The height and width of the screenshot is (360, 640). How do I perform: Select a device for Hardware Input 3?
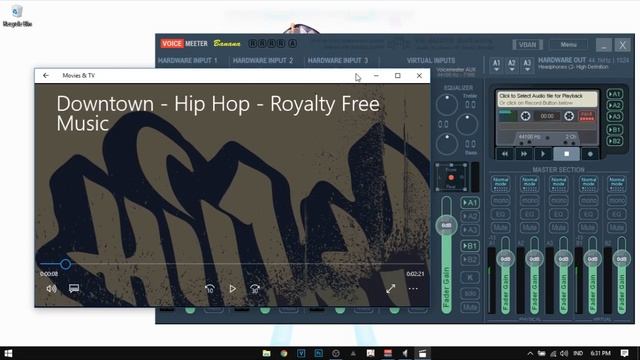(338, 60)
